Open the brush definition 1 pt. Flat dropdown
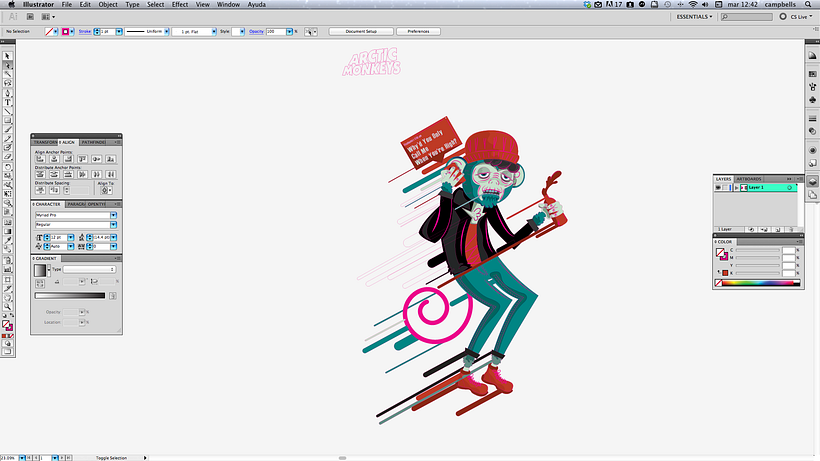Image resolution: width=820 pixels, height=461 pixels. click(x=214, y=31)
